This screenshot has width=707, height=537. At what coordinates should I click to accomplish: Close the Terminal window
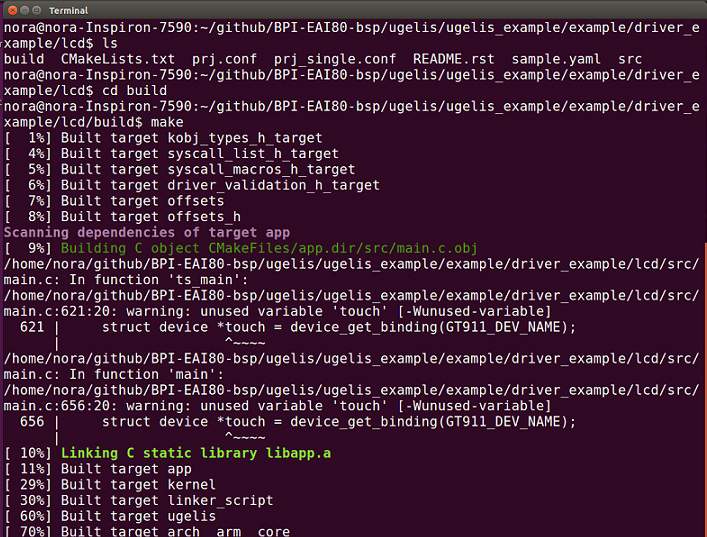[13, 10]
